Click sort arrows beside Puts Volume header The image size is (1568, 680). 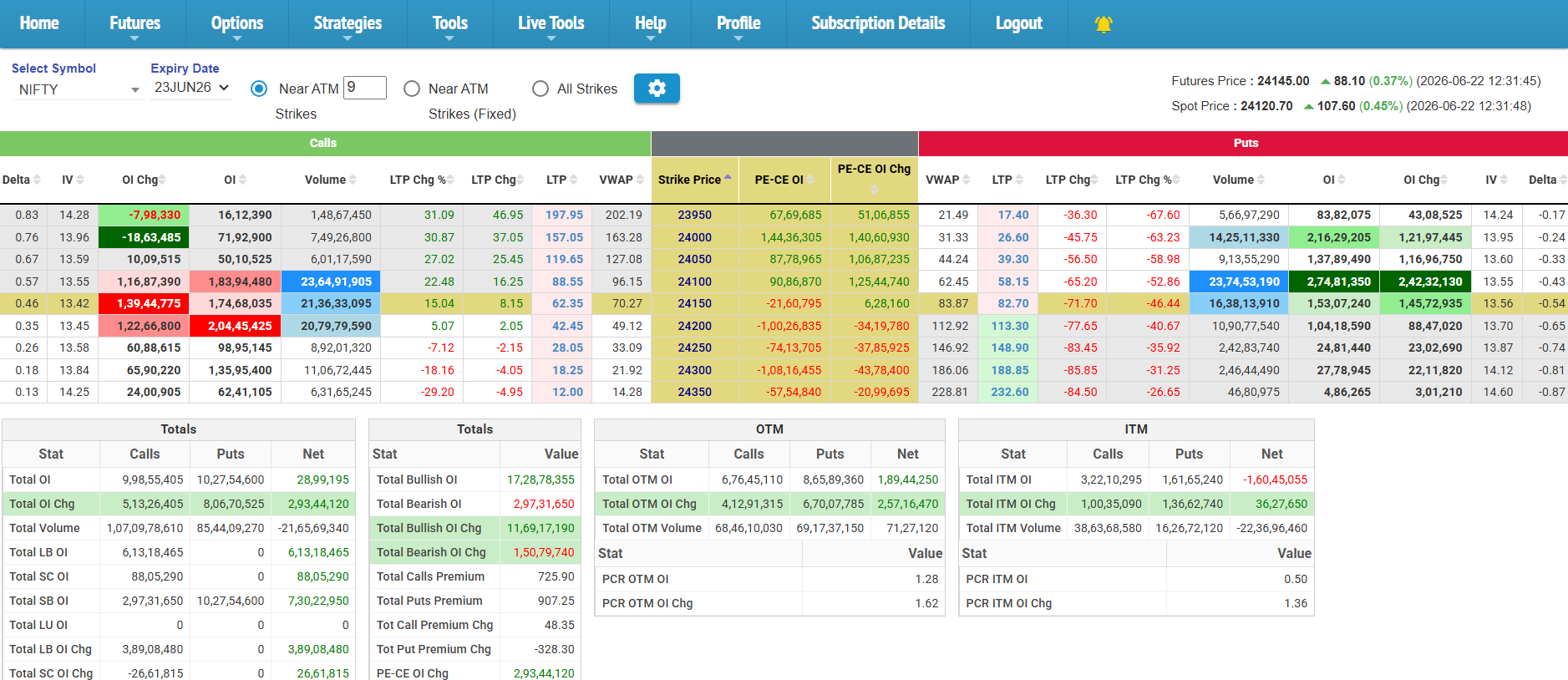pos(1261,180)
